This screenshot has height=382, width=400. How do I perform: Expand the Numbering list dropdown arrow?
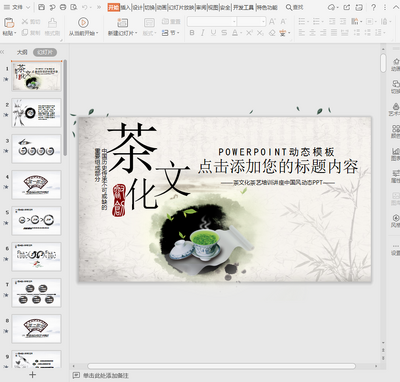coord(322,22)
